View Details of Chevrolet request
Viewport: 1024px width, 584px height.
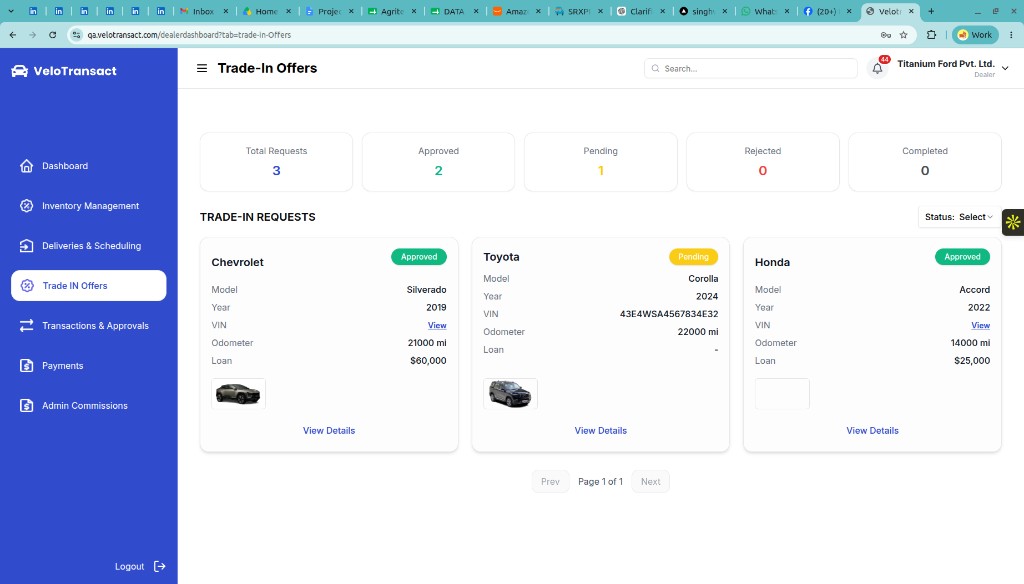pyautogui.click(x=329, y=430)
